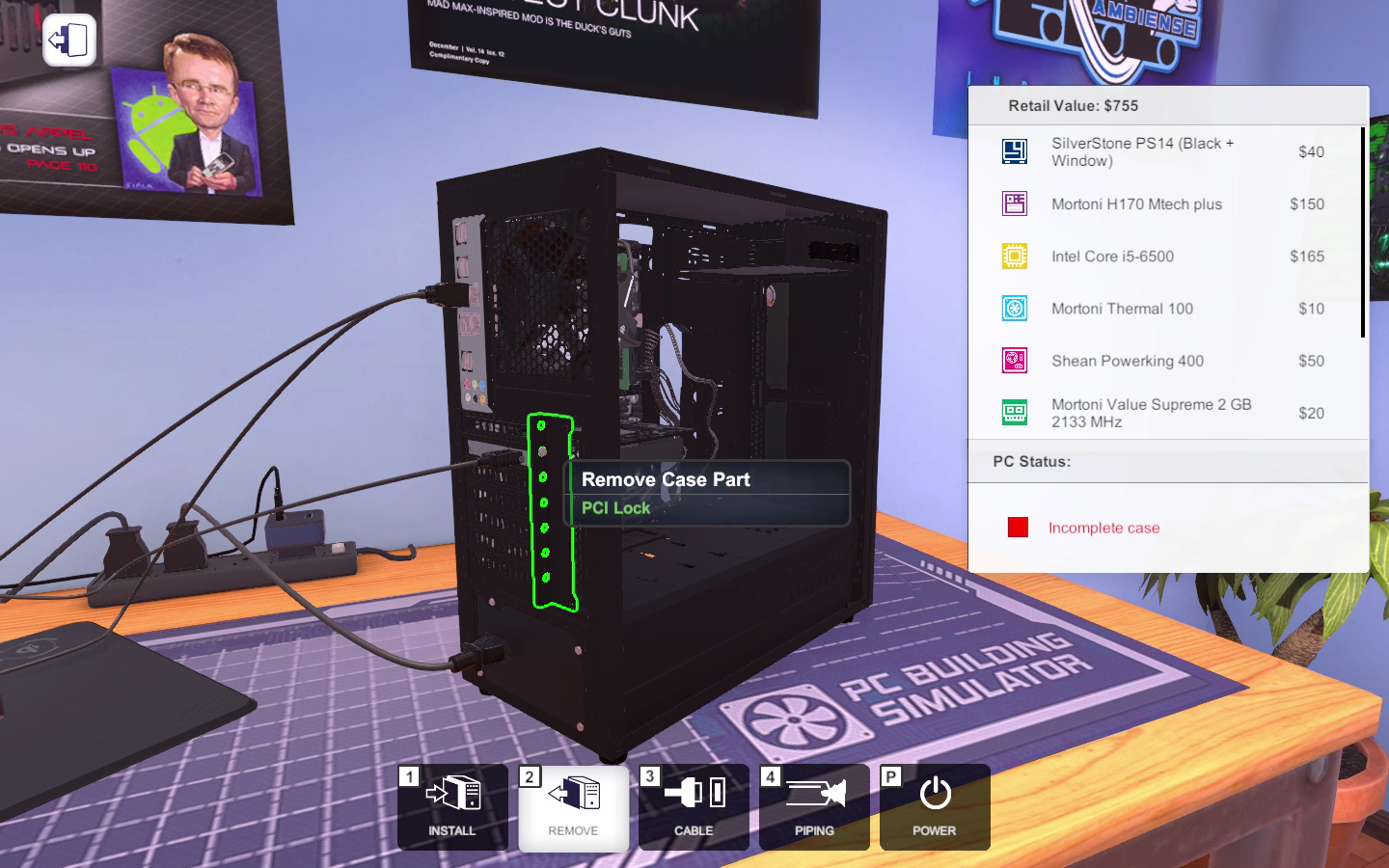Select the Mortoni Thermal 100 text
The height and width of the screenshot is (868, 1389).
click(x=1122, y=309)
